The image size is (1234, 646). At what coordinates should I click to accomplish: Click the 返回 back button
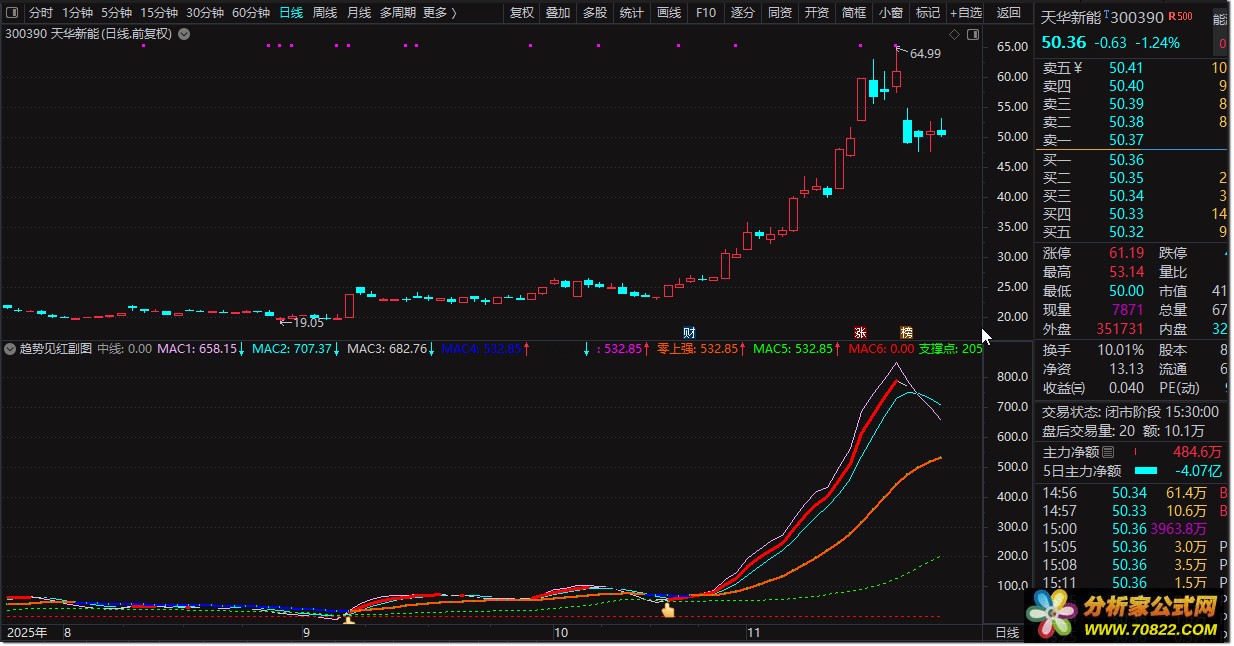point(1009,13)
